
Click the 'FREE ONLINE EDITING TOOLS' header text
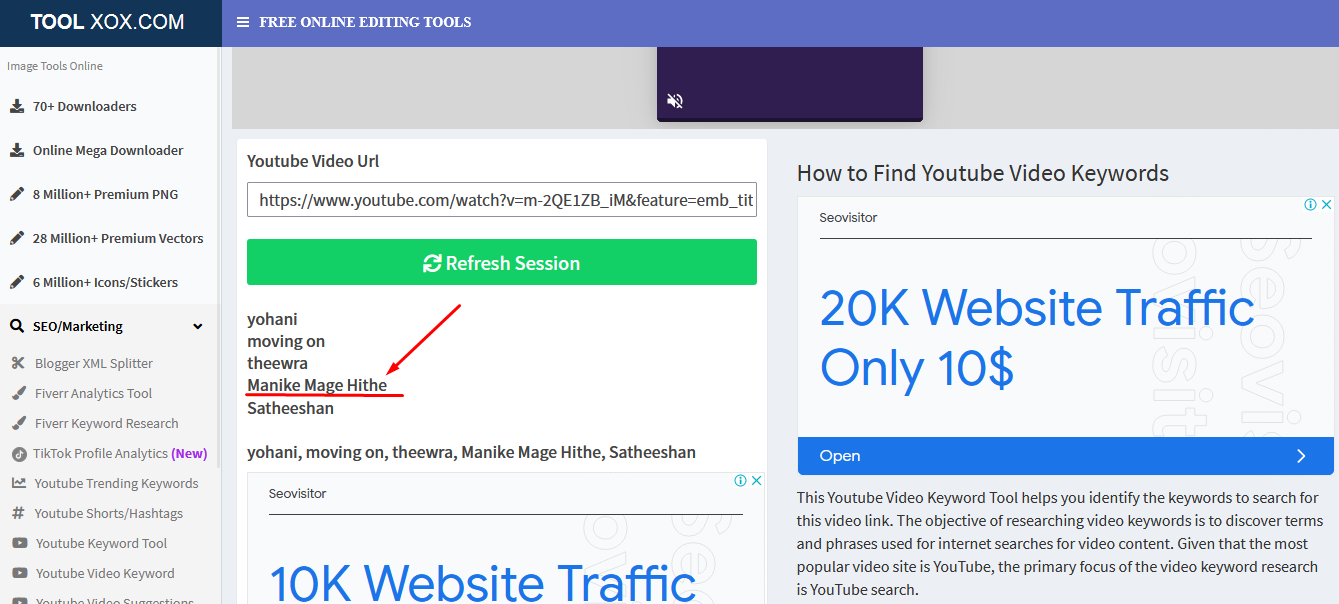[x=365, y=22]
